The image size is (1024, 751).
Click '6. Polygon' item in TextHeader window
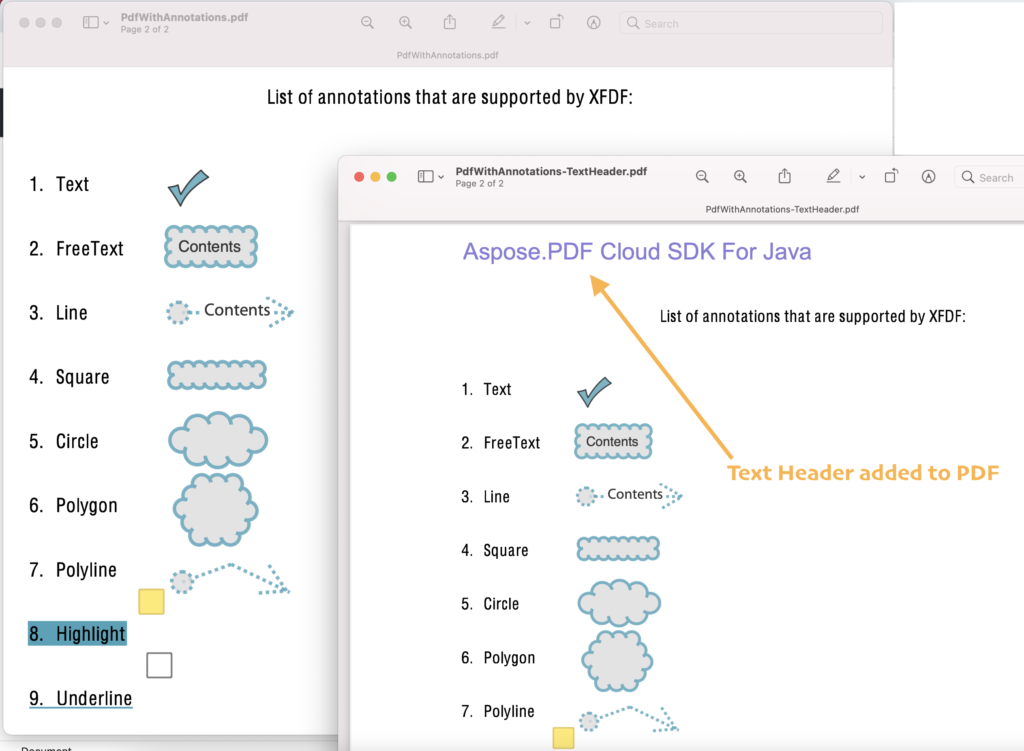498,658
